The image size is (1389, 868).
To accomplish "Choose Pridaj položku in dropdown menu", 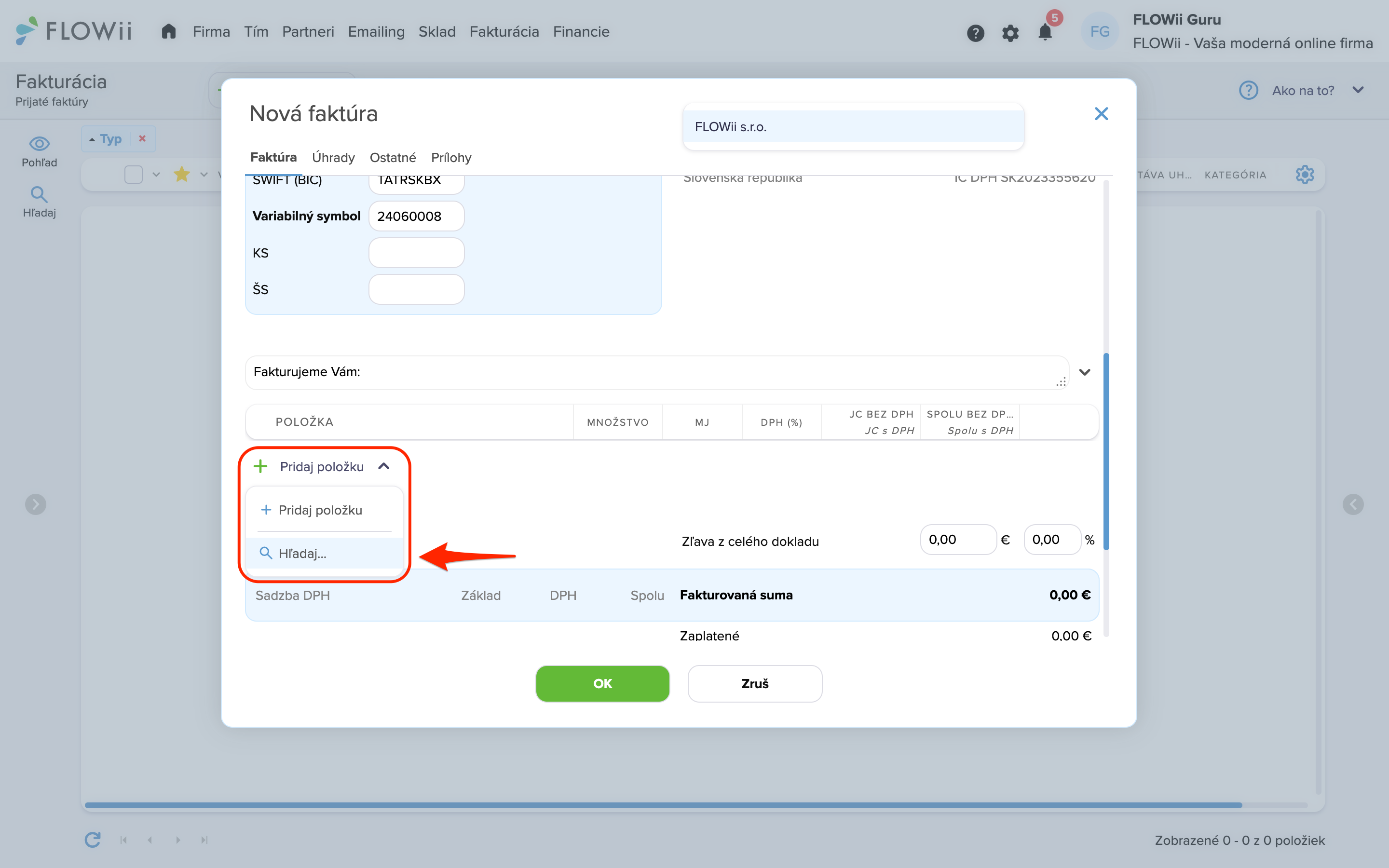I will point(324,510).
